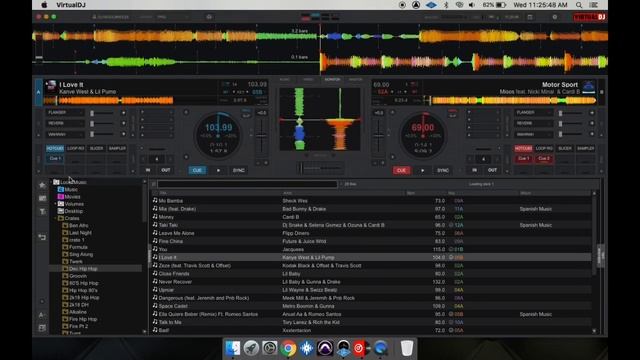Click layout icon left of settings gear
Image resolution: width=640 pixels, height=360 pixels.
(x=530, y=17)
